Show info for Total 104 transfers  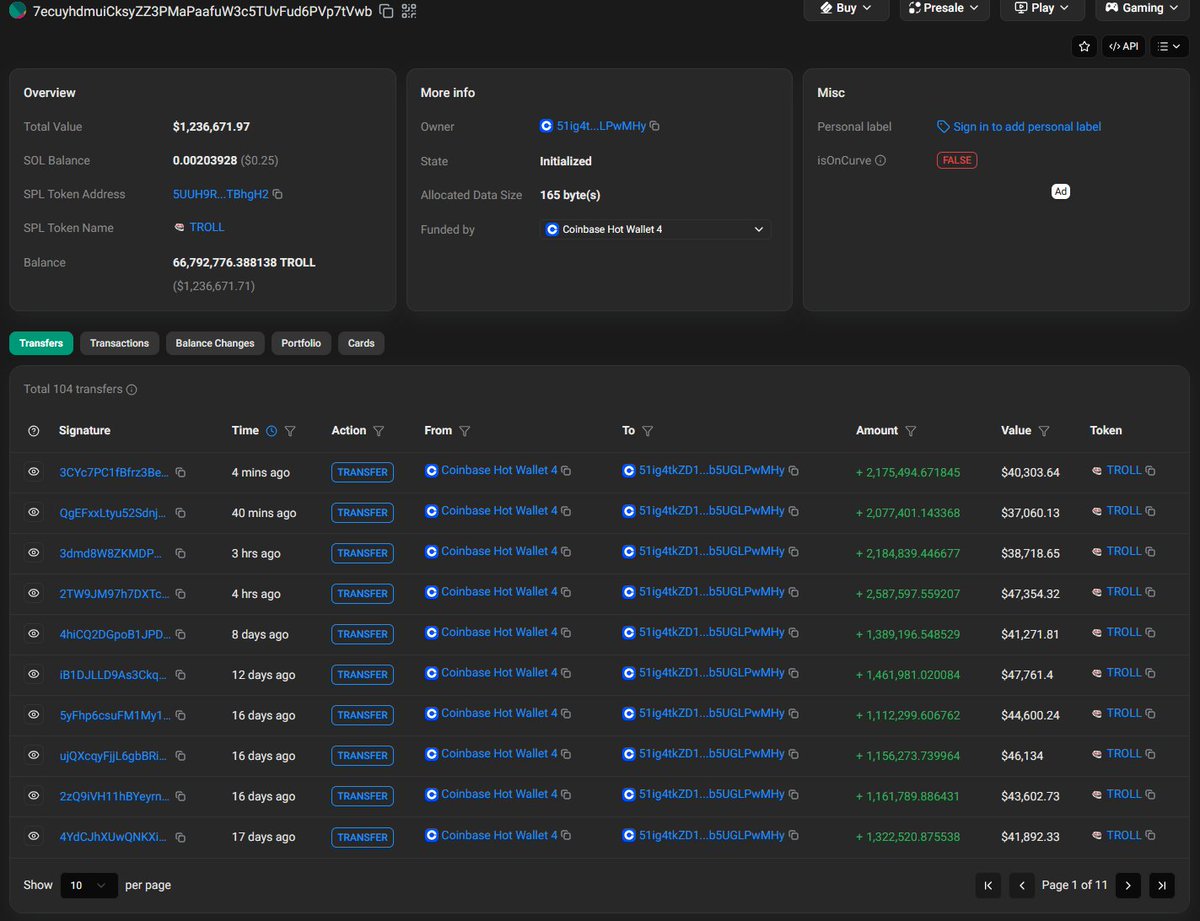pyautogui.click(x=132, y=390)
